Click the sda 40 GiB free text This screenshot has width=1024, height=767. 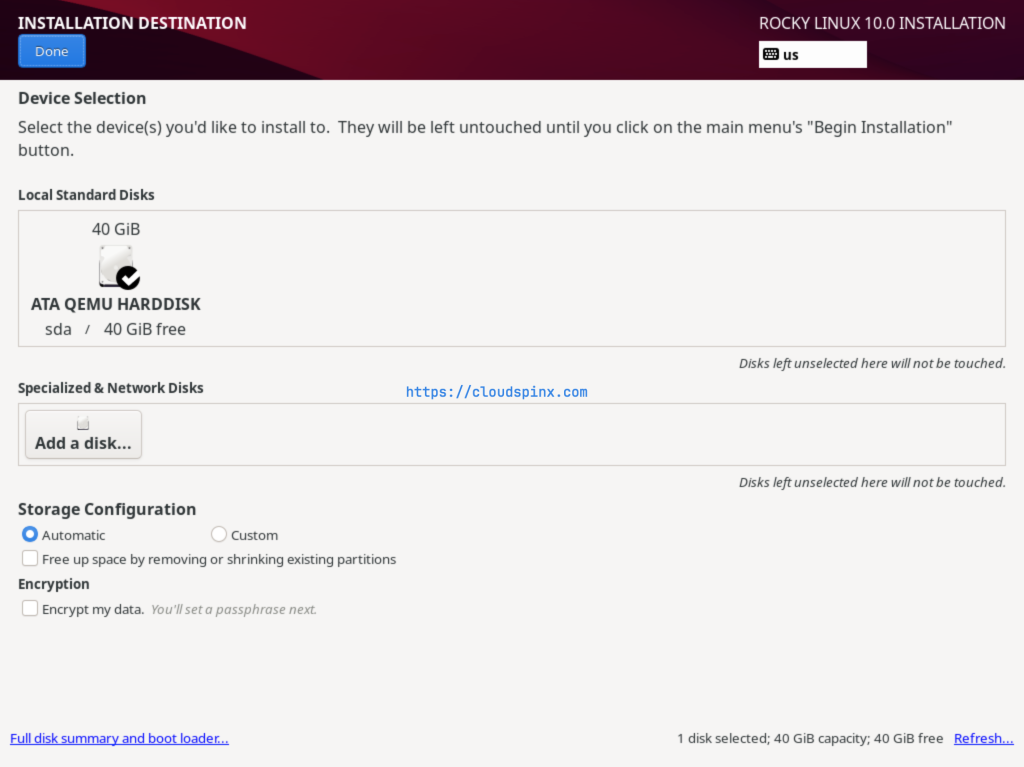pos(116,329)
